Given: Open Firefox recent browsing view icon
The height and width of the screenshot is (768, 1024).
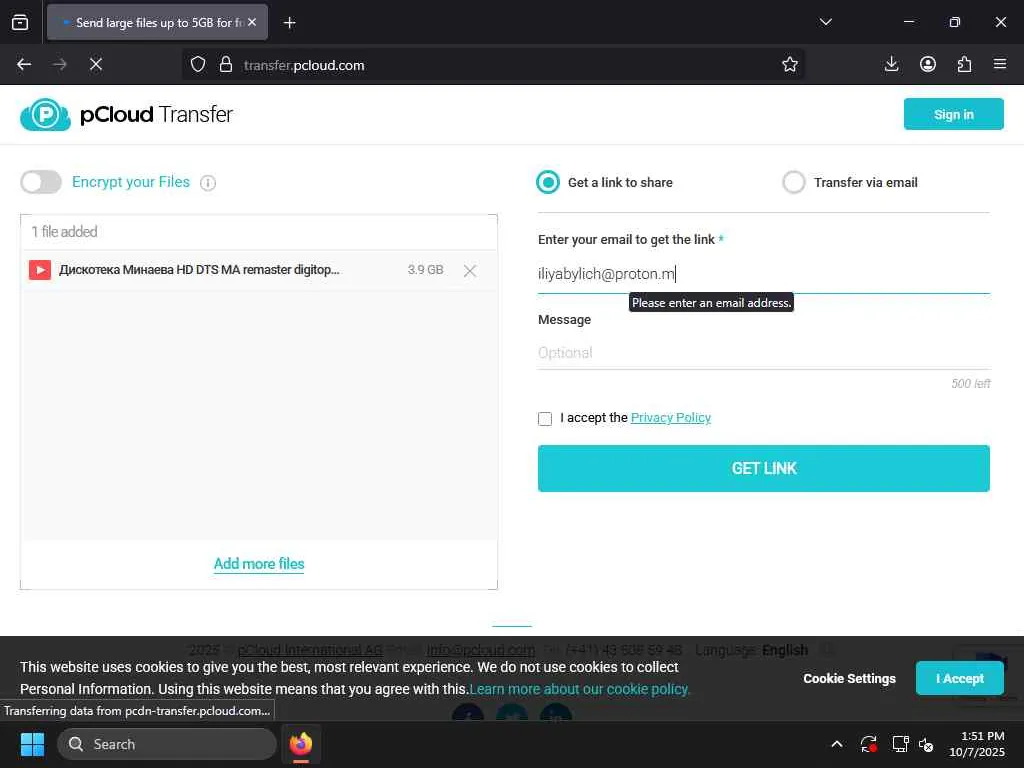Looking at the screenshot, I should point(20,22).
